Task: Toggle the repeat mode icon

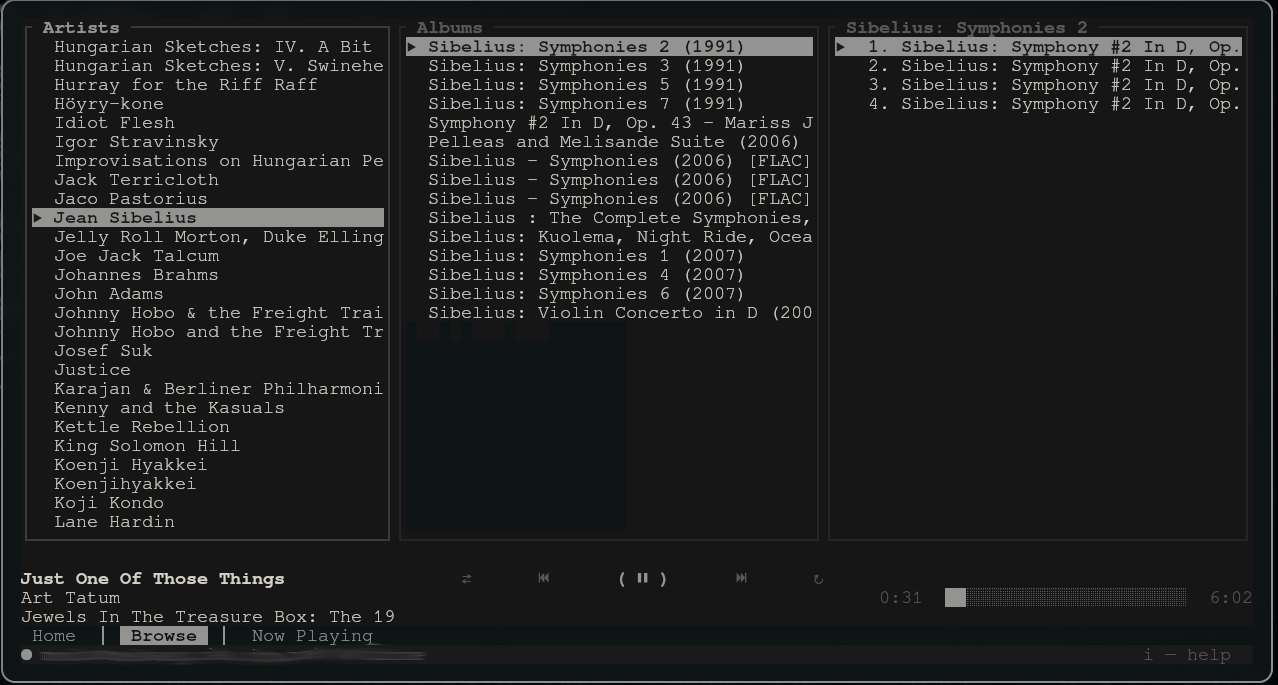Action: 818,578
